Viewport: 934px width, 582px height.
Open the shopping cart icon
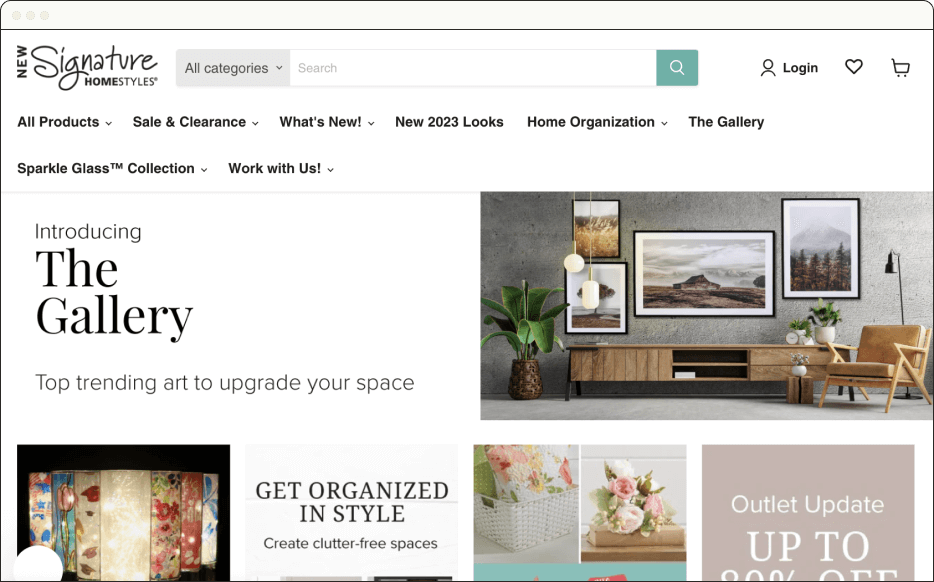pyautogui.click(x=900, y=68)
